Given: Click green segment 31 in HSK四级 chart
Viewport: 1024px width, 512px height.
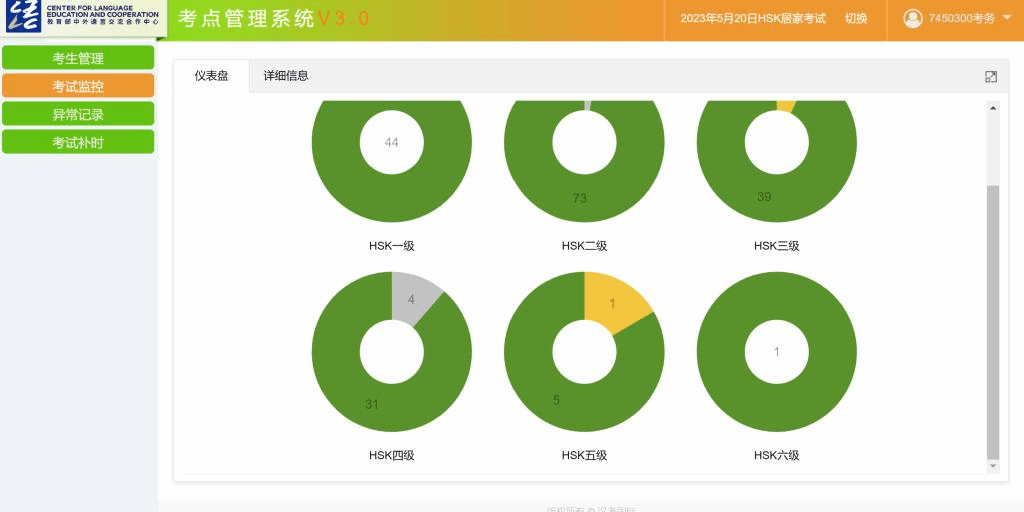Looking at the screenshot, I should pyautogui.click(x=372, y=404).
